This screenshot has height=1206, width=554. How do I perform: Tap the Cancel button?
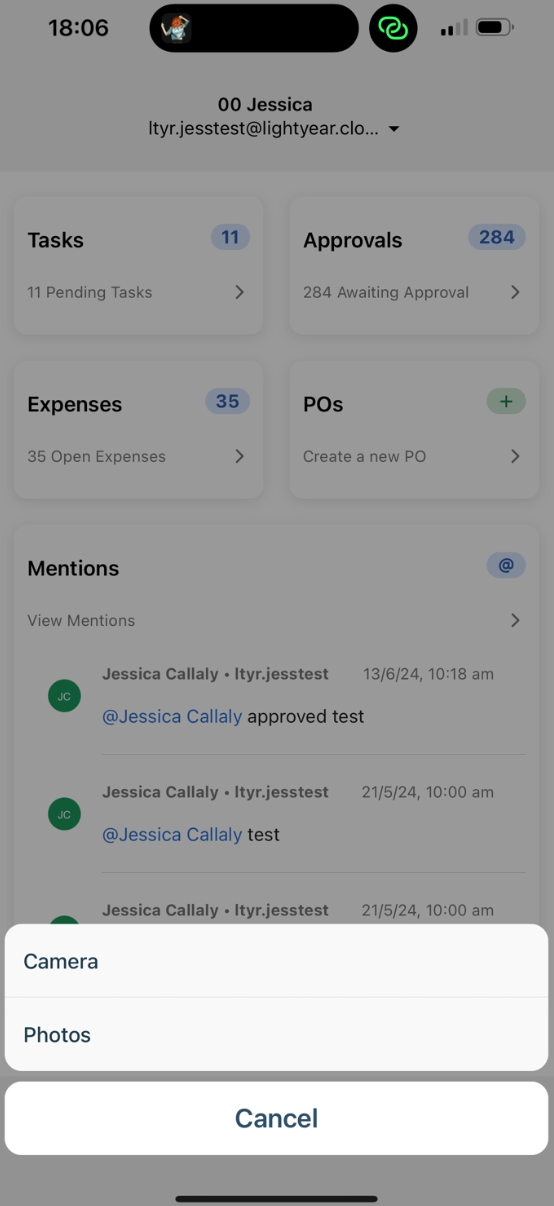(277, 1118)
